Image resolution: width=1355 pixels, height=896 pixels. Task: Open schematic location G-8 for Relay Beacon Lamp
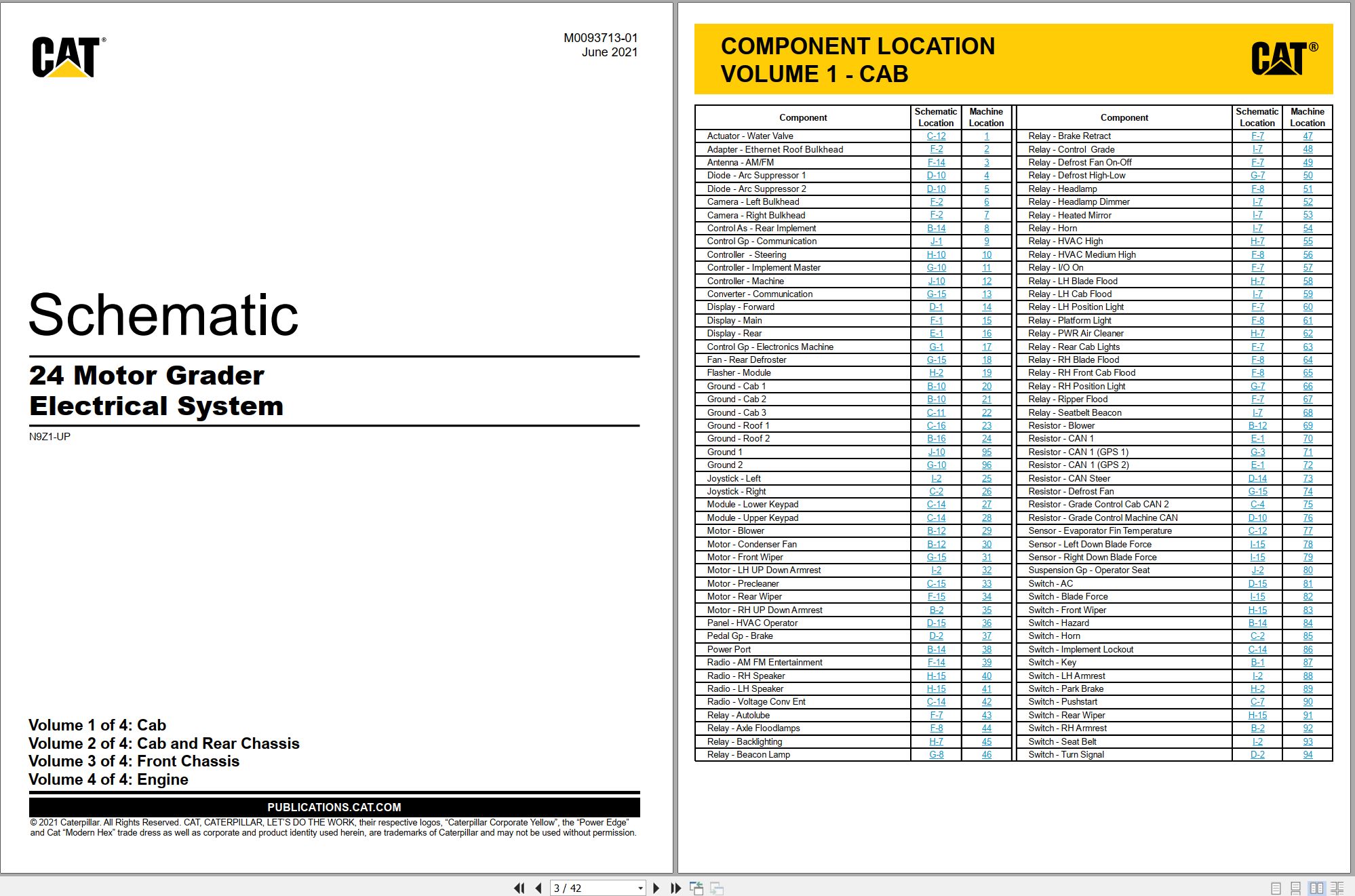point(936,754)
